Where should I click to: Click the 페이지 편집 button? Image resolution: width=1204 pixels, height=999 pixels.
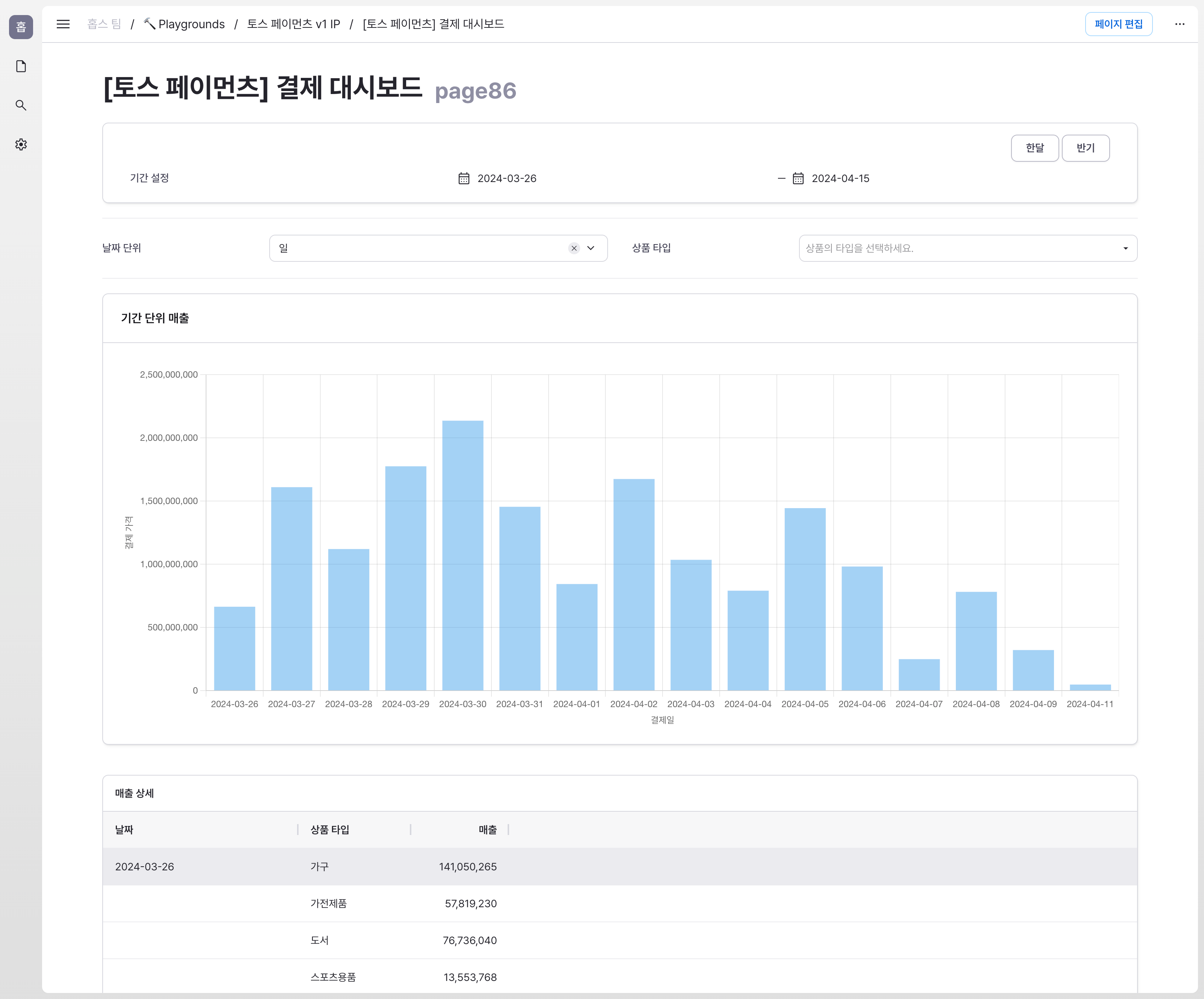1118,24
